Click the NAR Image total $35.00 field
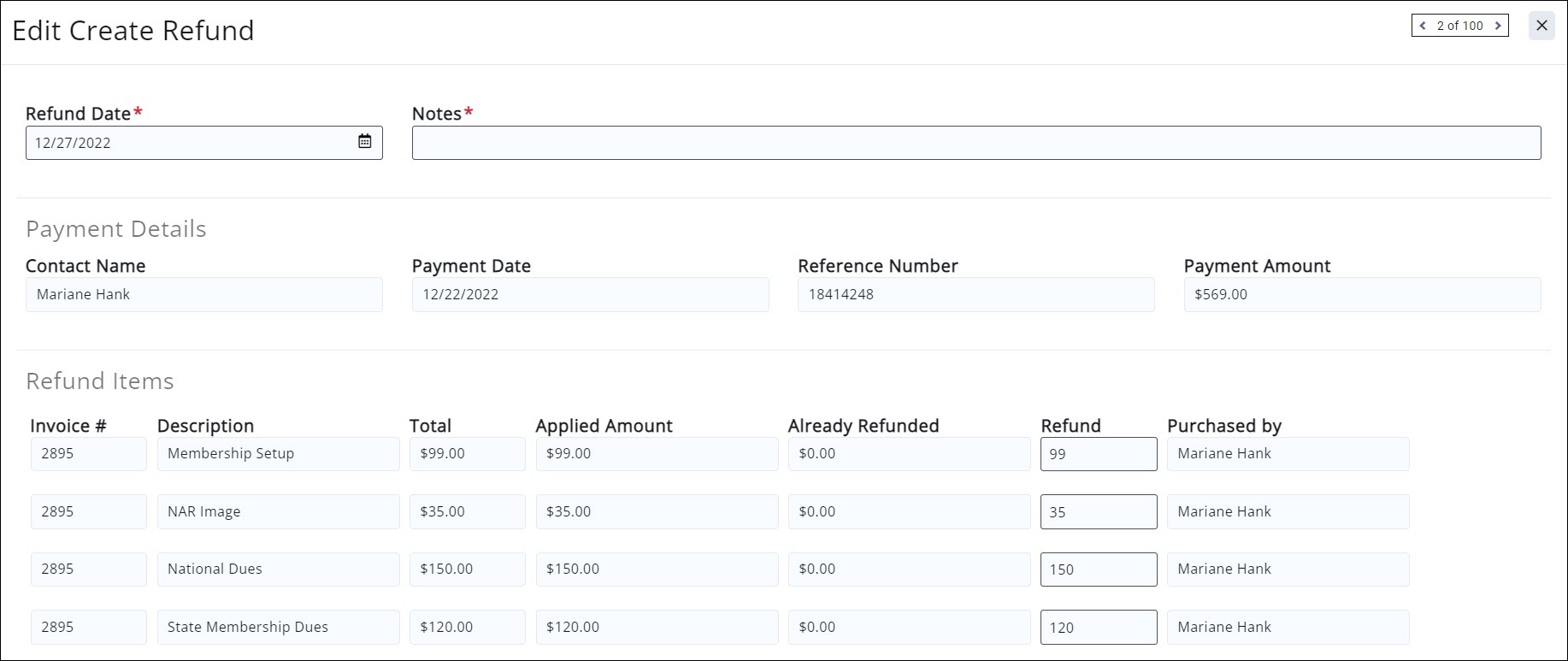Image resolution: width=1568 pixels, height=661 pixels. [467, 512]
